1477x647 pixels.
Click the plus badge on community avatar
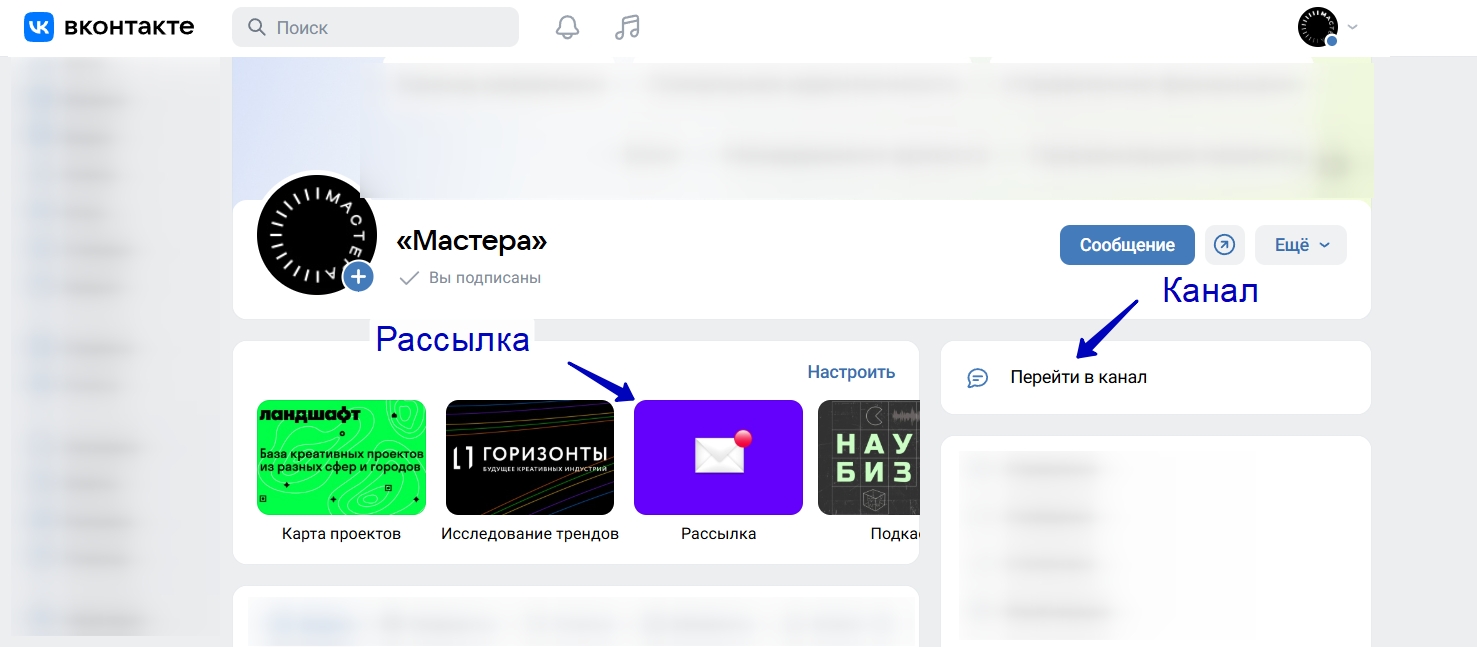point(358,277)
